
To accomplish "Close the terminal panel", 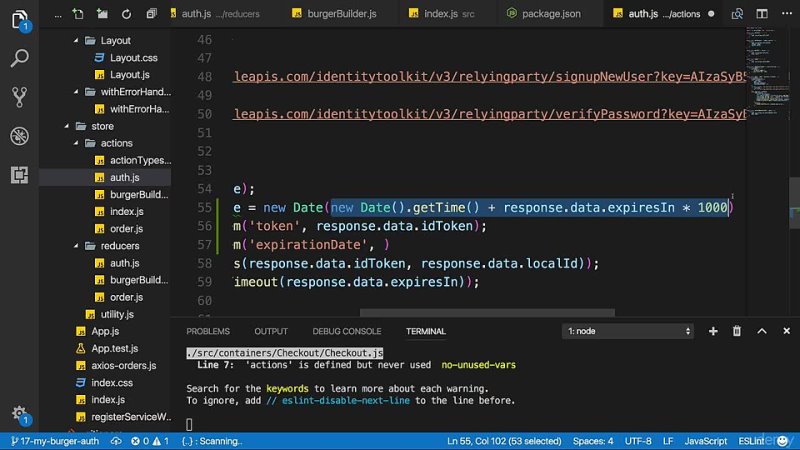I will tap(786, 331).
